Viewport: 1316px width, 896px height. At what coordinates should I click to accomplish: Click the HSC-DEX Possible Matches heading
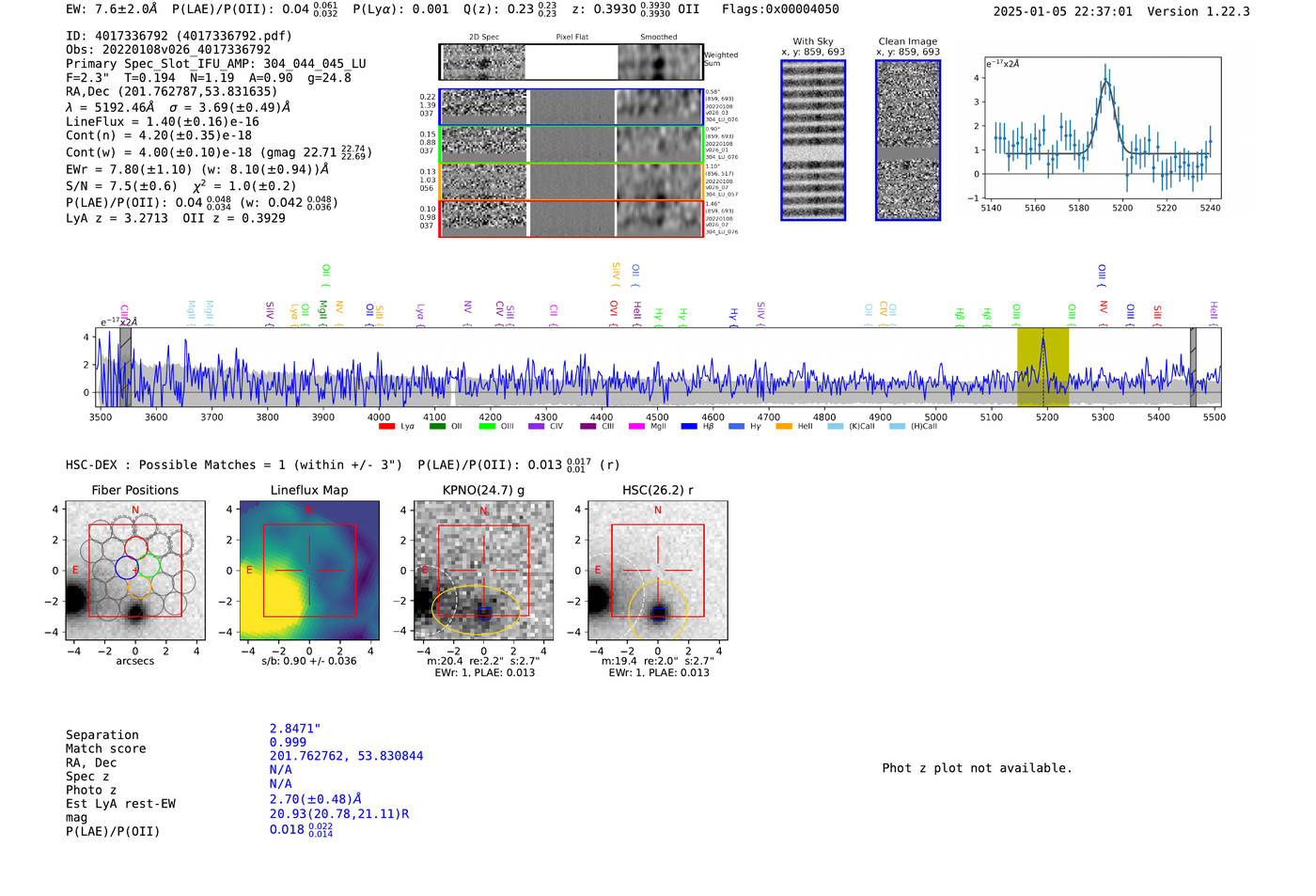pos(234,465)
